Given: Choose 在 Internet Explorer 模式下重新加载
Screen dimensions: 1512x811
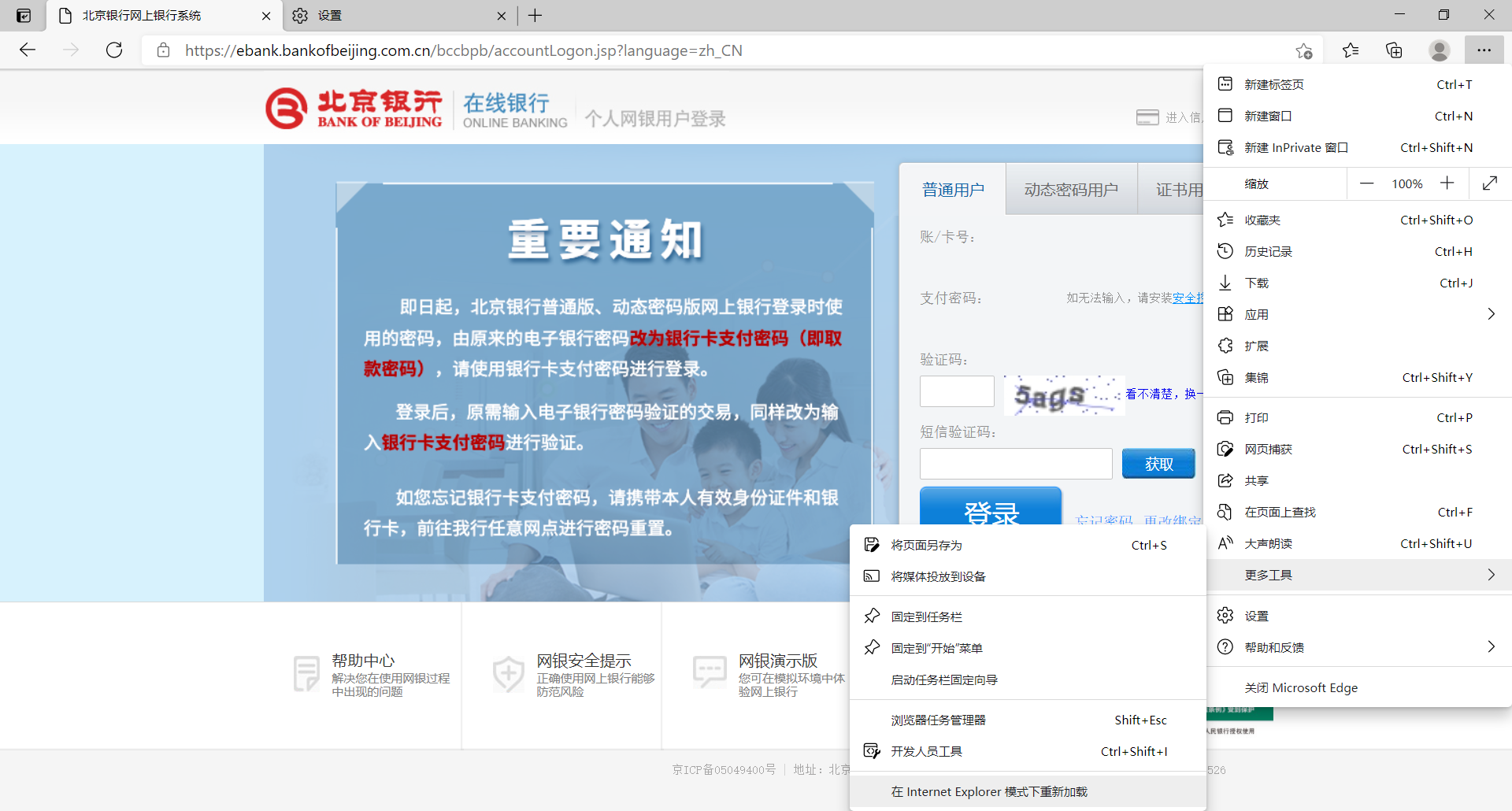Looking at the screenshot, I should (x=1028, y=791).
